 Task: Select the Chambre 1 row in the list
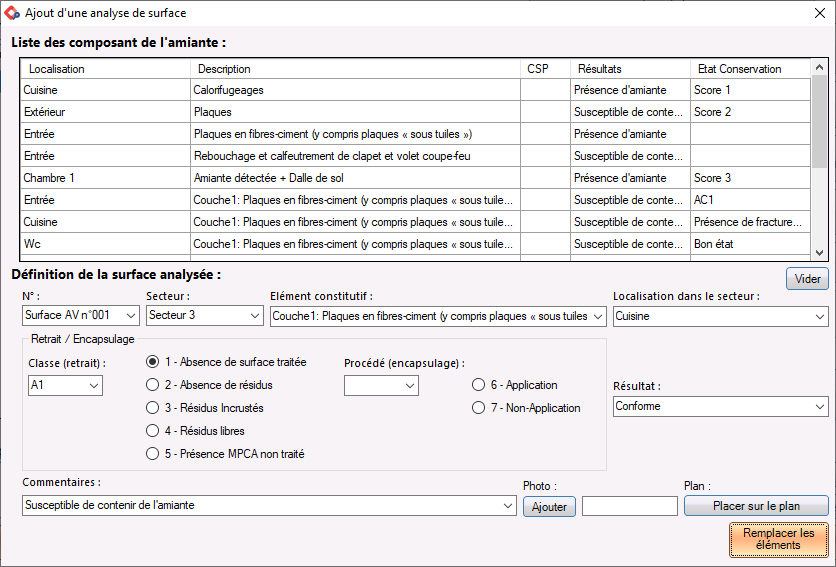point(415,178)
